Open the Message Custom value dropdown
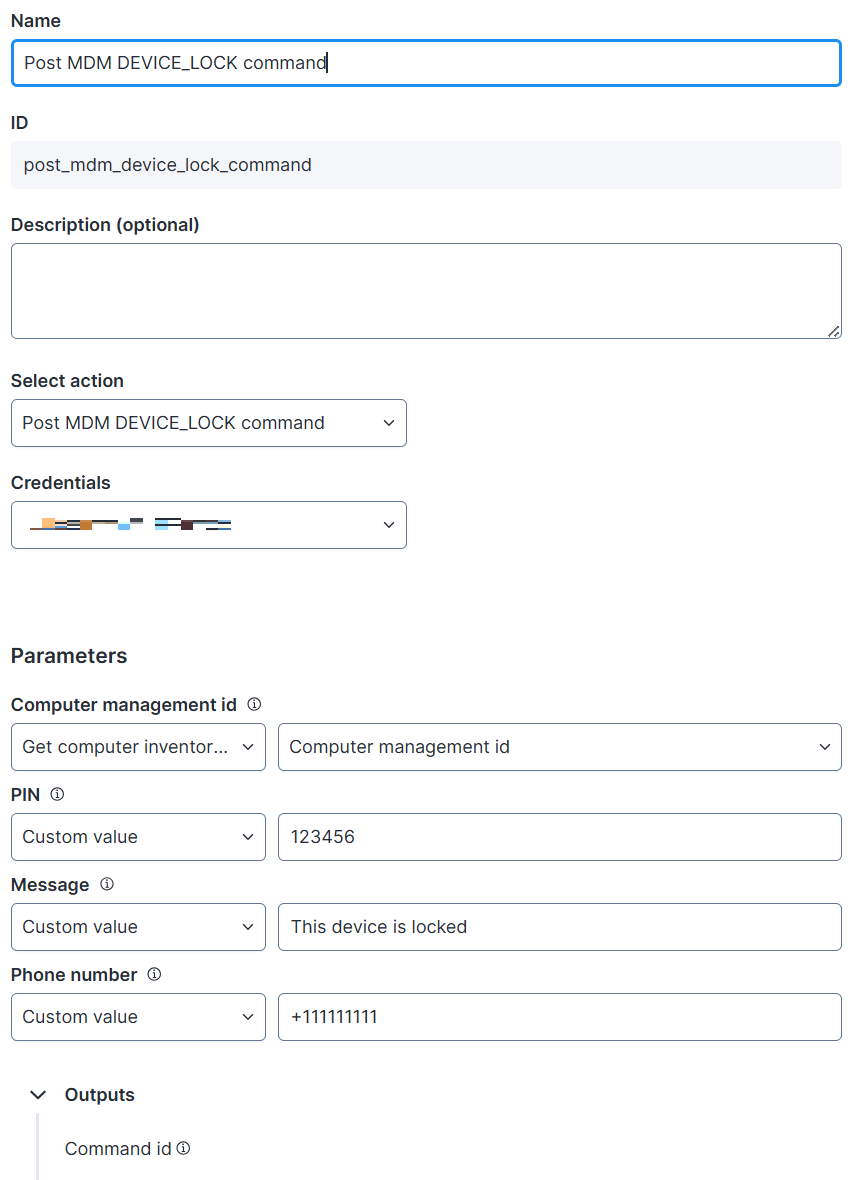This screenshot has width=860, height=1180. tap(138, 927)
